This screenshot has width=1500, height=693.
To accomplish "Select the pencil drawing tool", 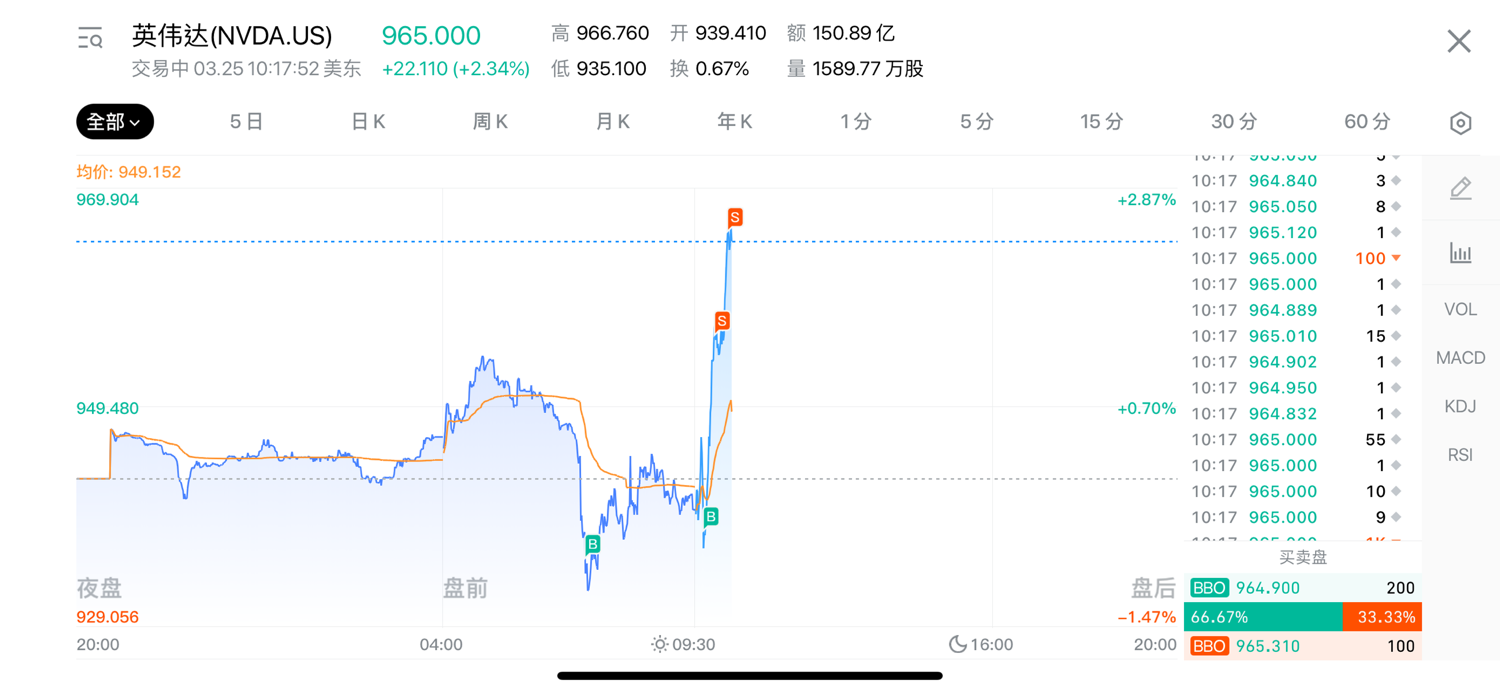I will click(1460, 188).
